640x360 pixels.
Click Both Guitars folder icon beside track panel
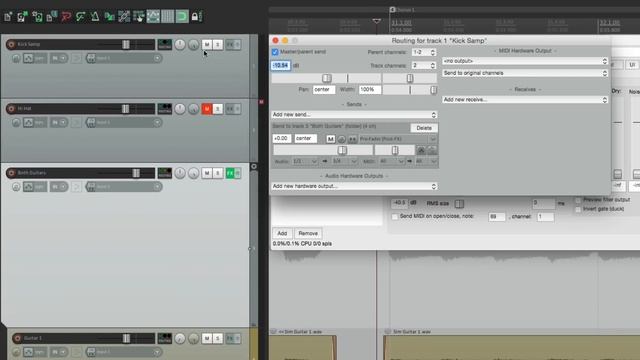253,167
